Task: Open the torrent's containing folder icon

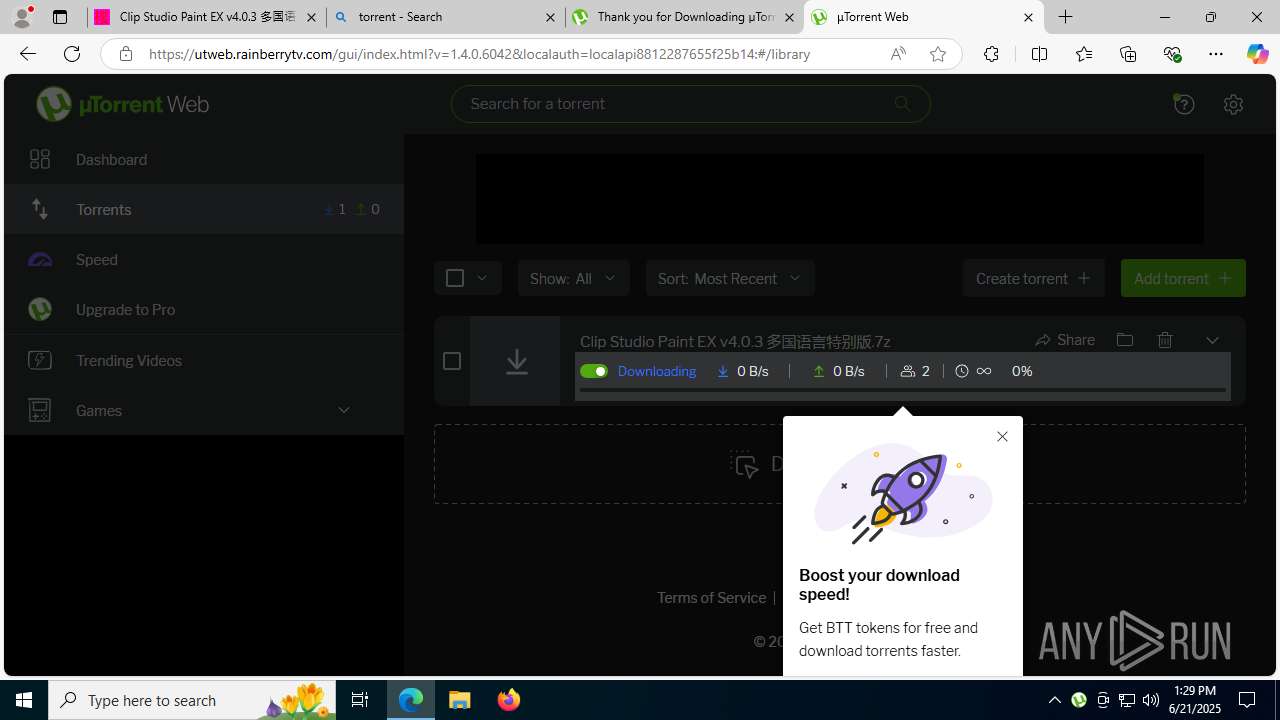Action: pos(1124,340)
